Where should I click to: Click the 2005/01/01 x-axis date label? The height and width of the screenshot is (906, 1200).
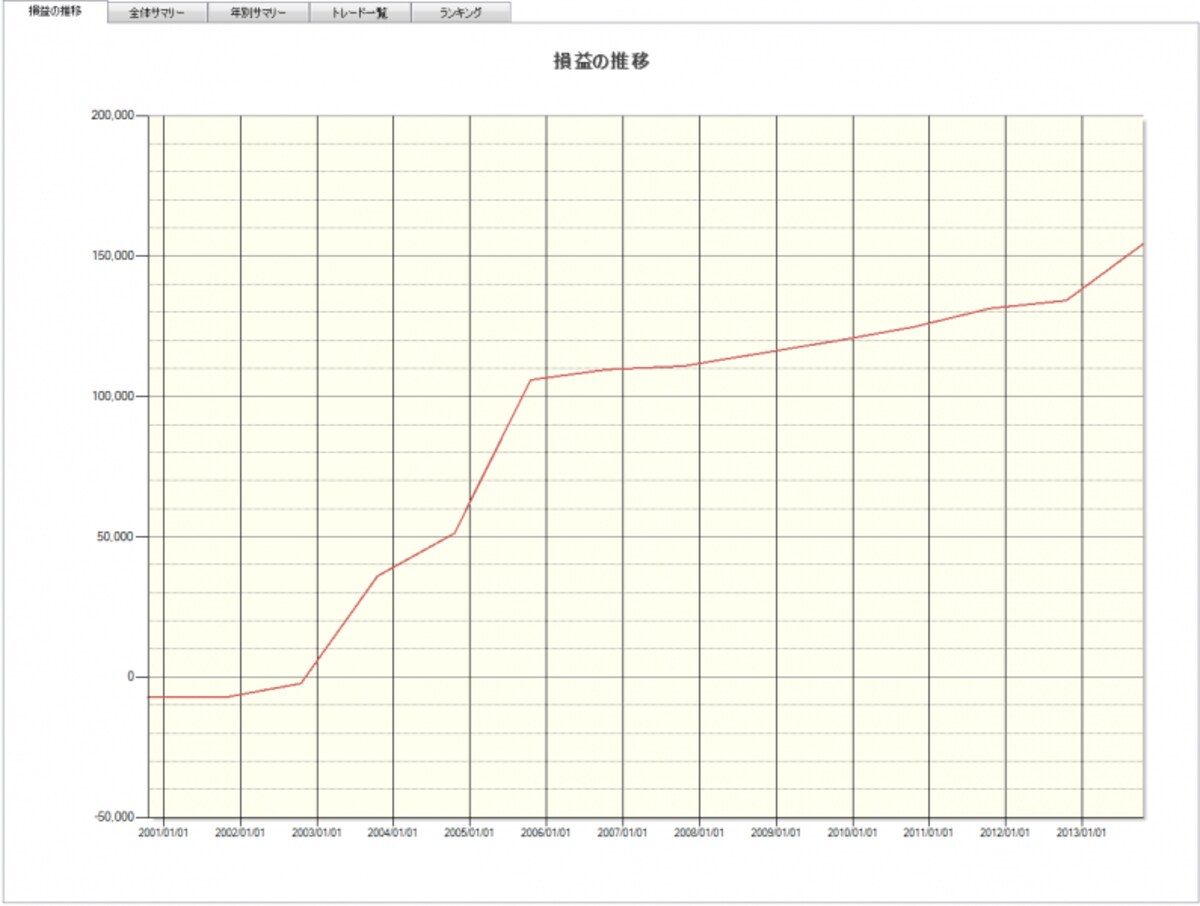pos(470,832)
